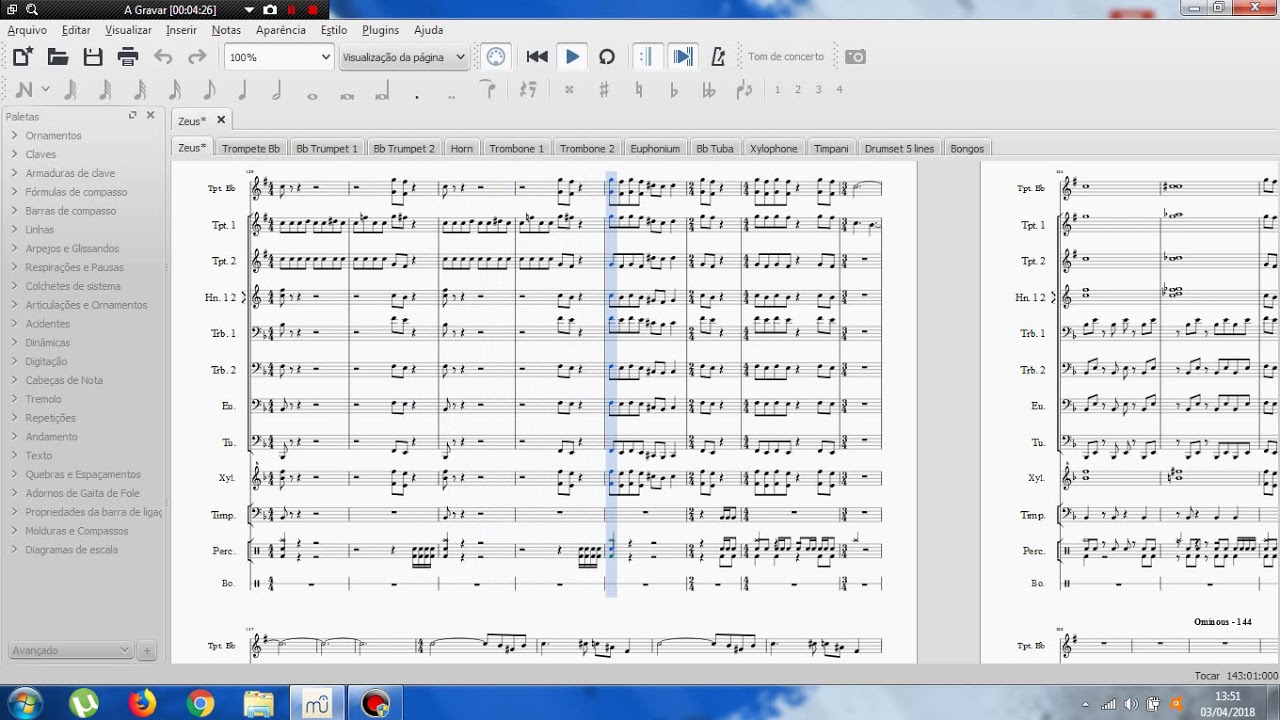1280x720 pixels.
Task: Apply a flat accidental
Action: click(674, 90)
